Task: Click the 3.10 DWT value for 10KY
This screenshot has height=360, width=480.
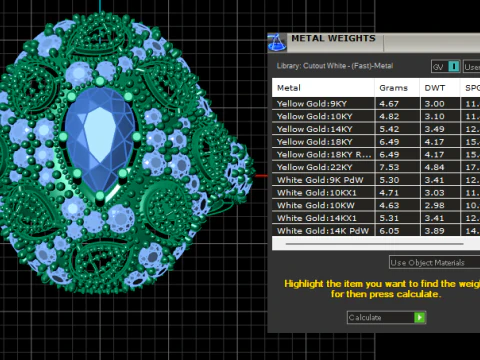Action: coord(434,116)
